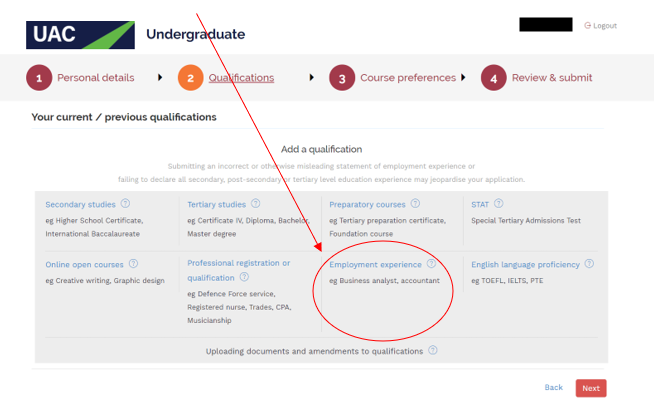Click the red Next button
This screenshot has height=401, width=654.
(x=591, y=388)
